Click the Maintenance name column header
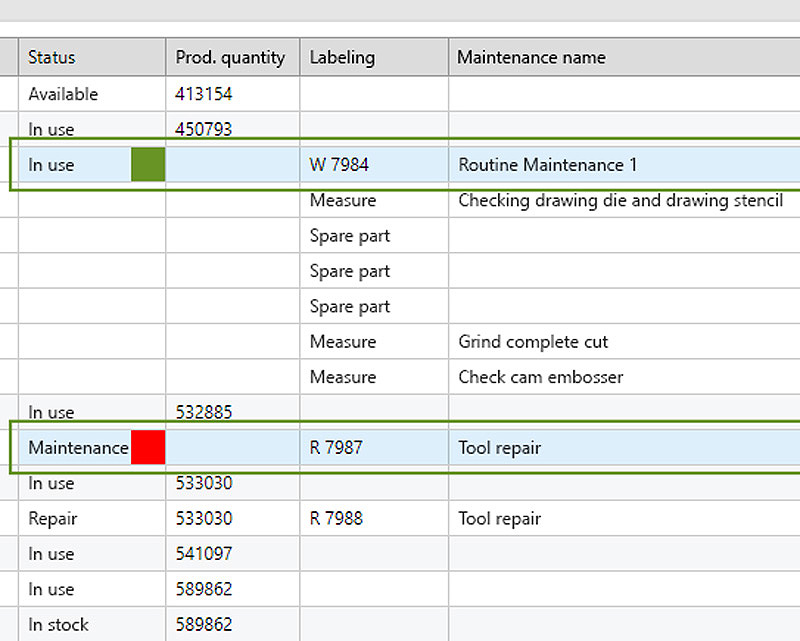This screenshot has width=800, height=641. pyautogui.click(x=531, y=57)
